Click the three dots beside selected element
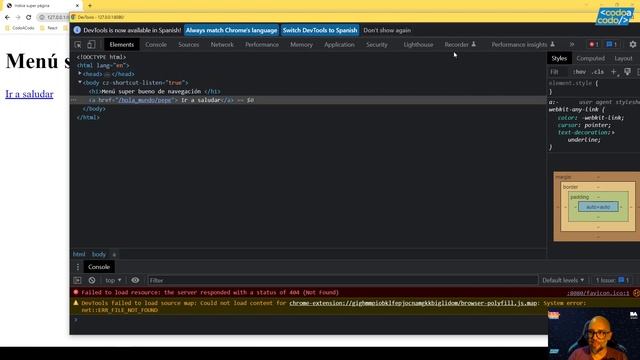This screenshot has height=360, width=640. tap(74, 100)
